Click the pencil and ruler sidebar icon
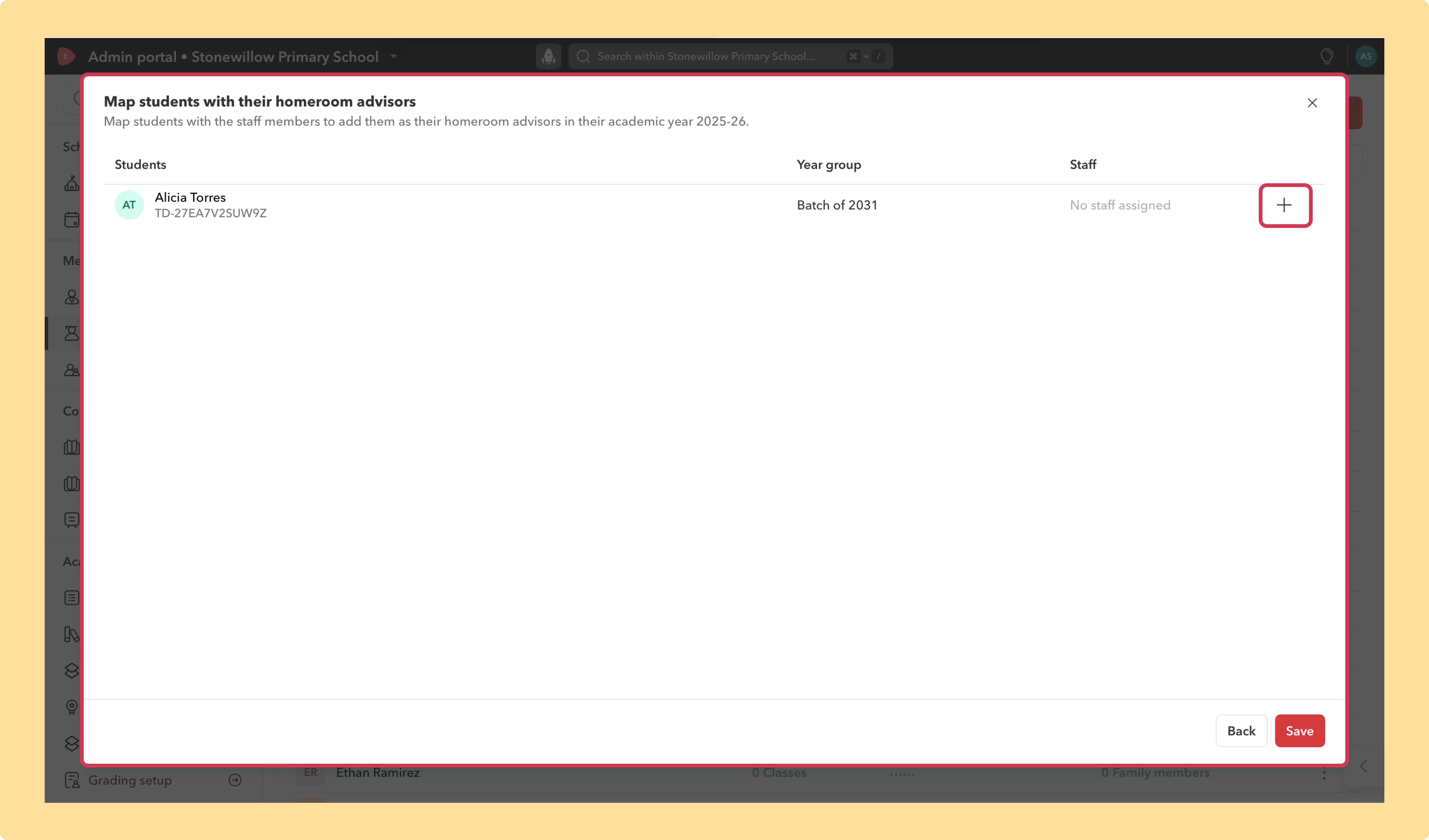 72,634
